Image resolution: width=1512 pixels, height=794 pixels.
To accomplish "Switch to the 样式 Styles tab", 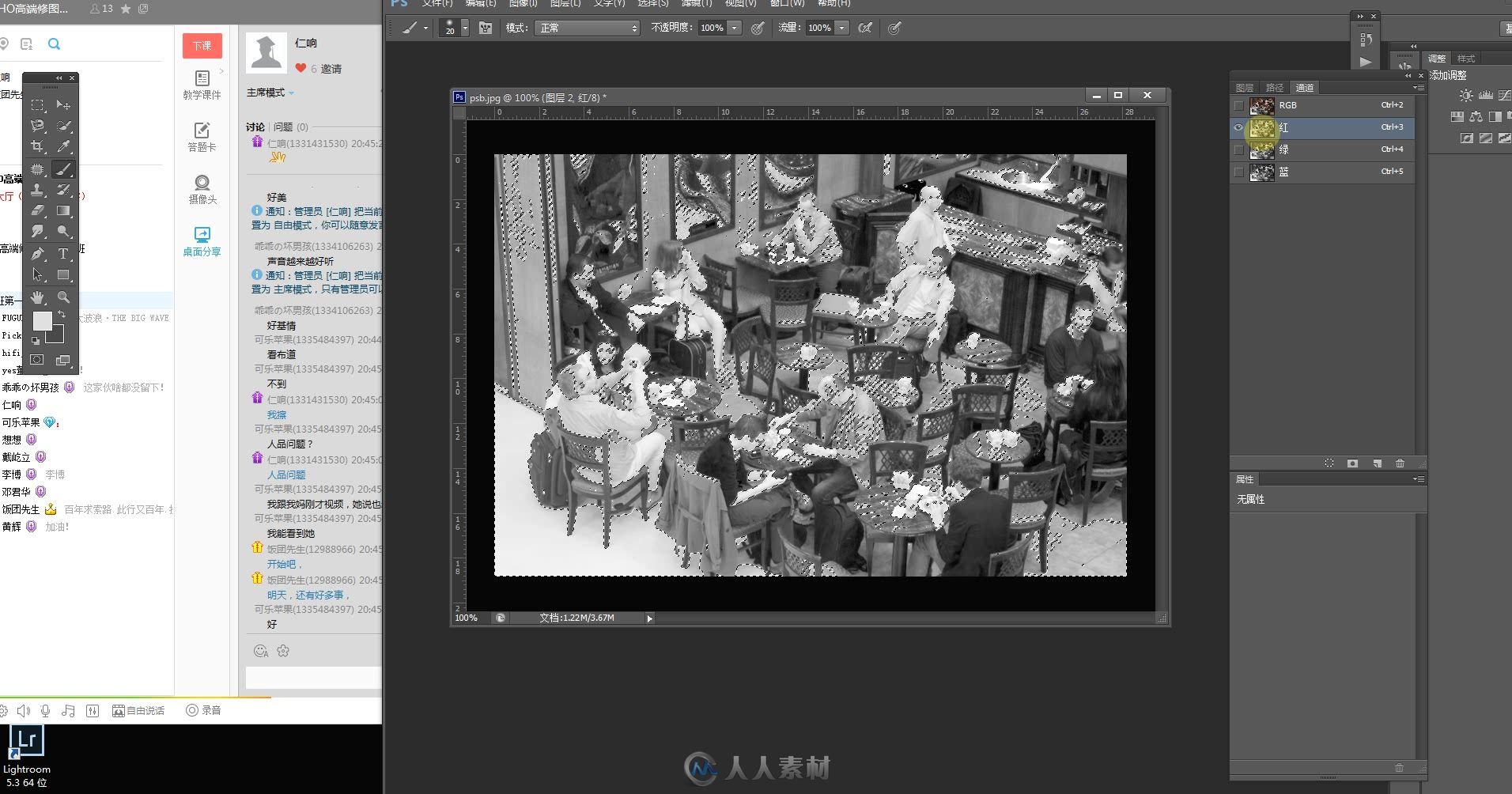I will [1466, 59].
